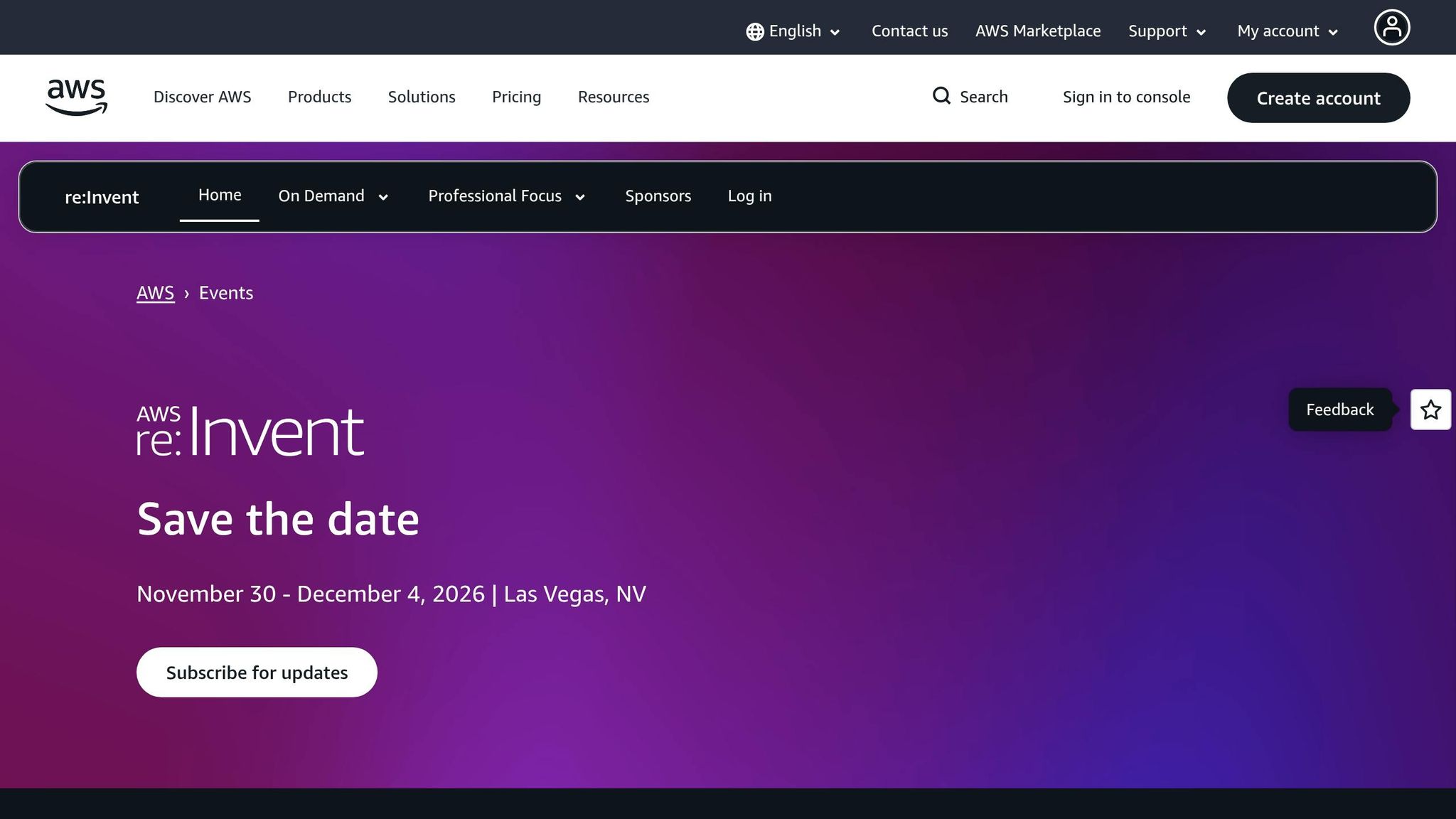
Task: Click Subscribe for updates
Action: pyautogui.click(x=257, y=672)
